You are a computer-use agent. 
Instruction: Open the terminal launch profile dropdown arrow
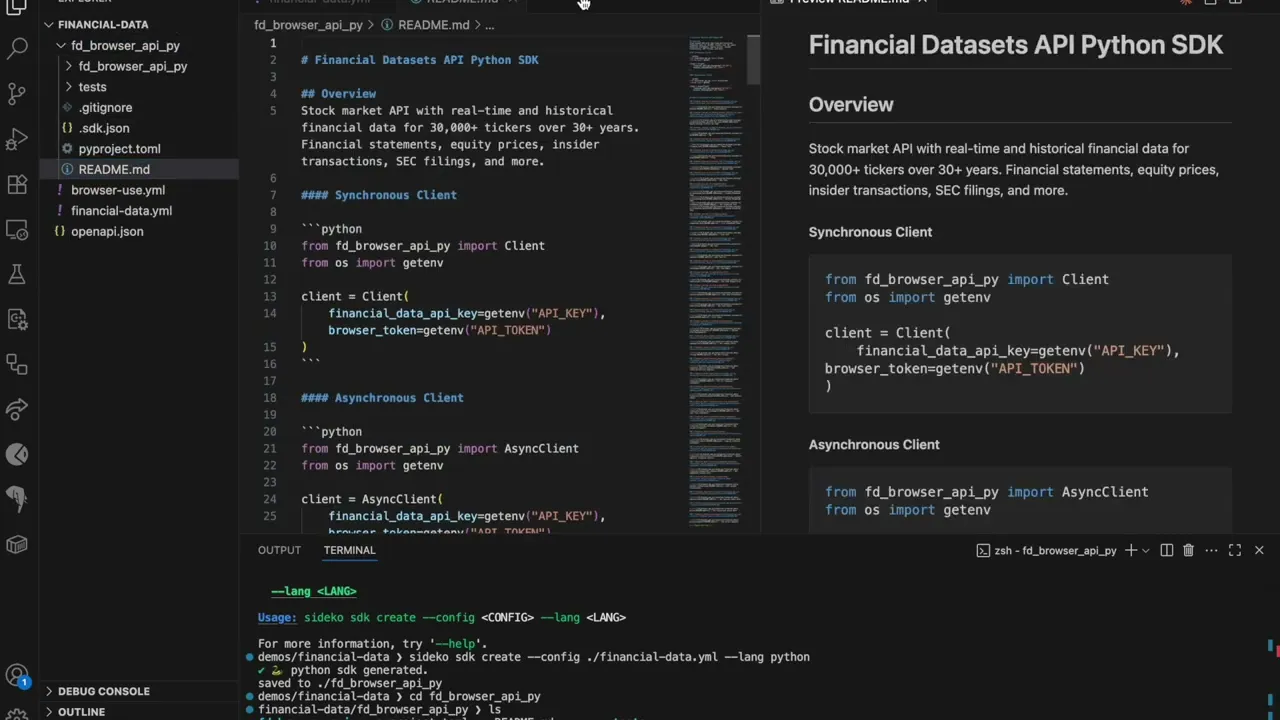[1145, 550]
